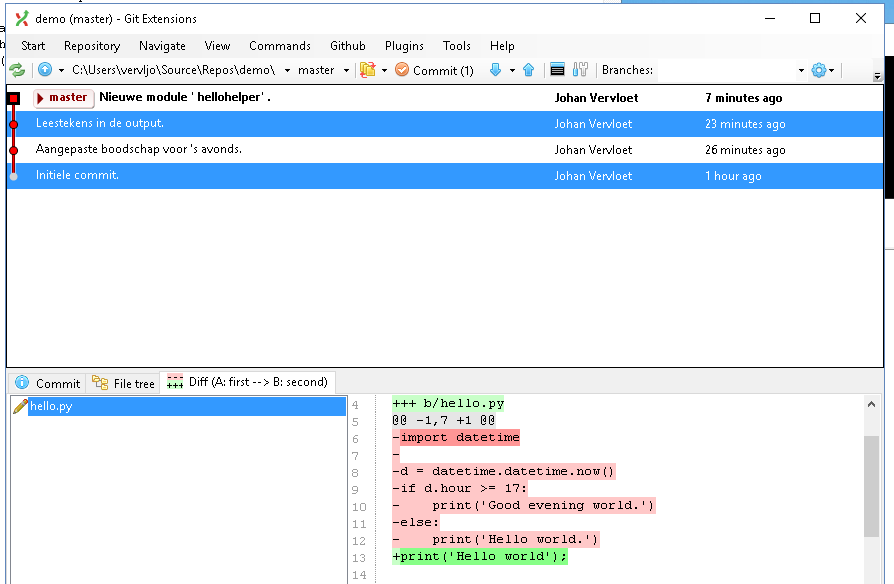This screenshot has width=894, height=584.
Task: Click '1 hour ago' date cell
Action: [733, 176]
